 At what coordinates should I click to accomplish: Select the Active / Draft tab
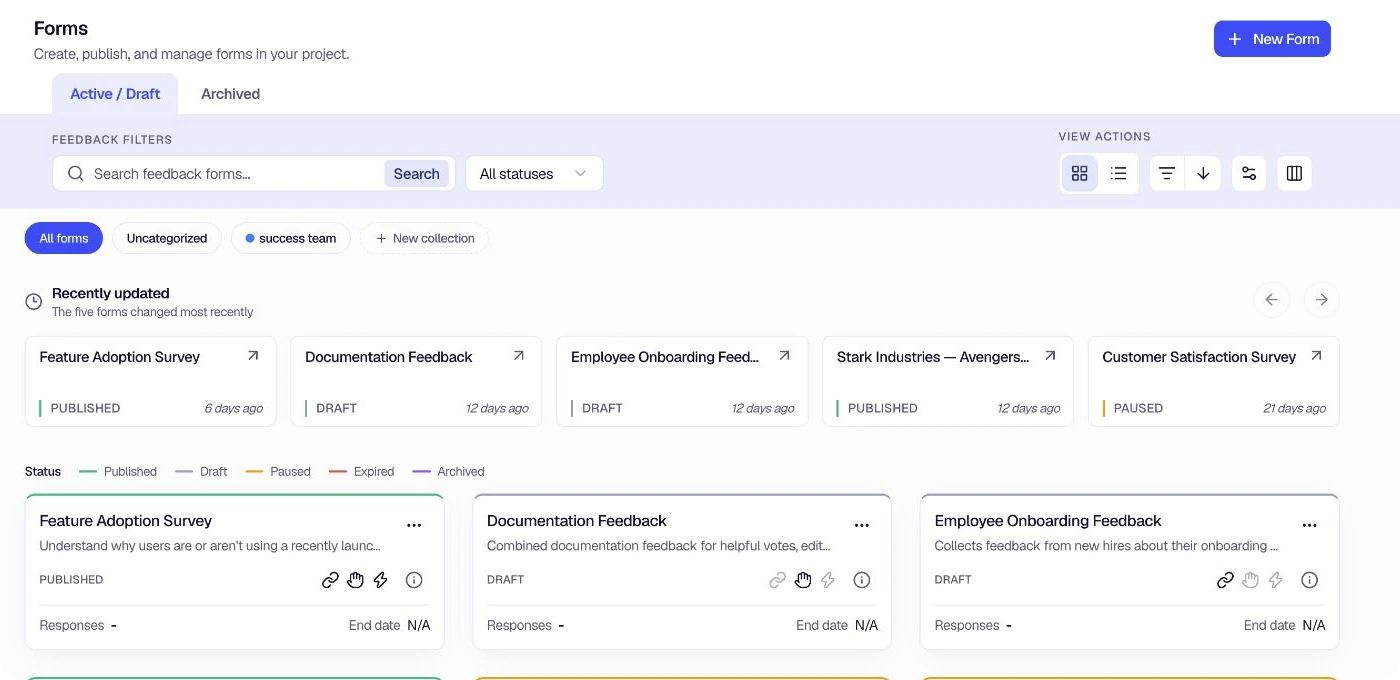tap(115, 94)
